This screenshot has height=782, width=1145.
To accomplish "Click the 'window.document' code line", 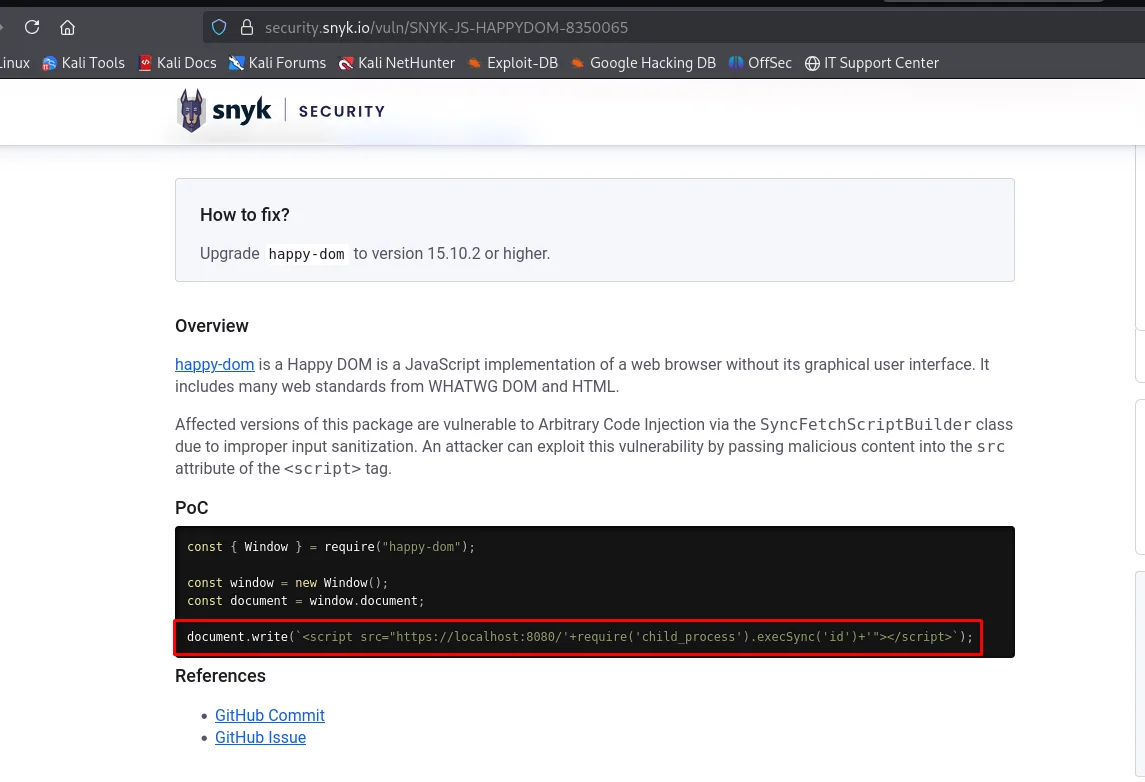I will (x=305, y=601).
